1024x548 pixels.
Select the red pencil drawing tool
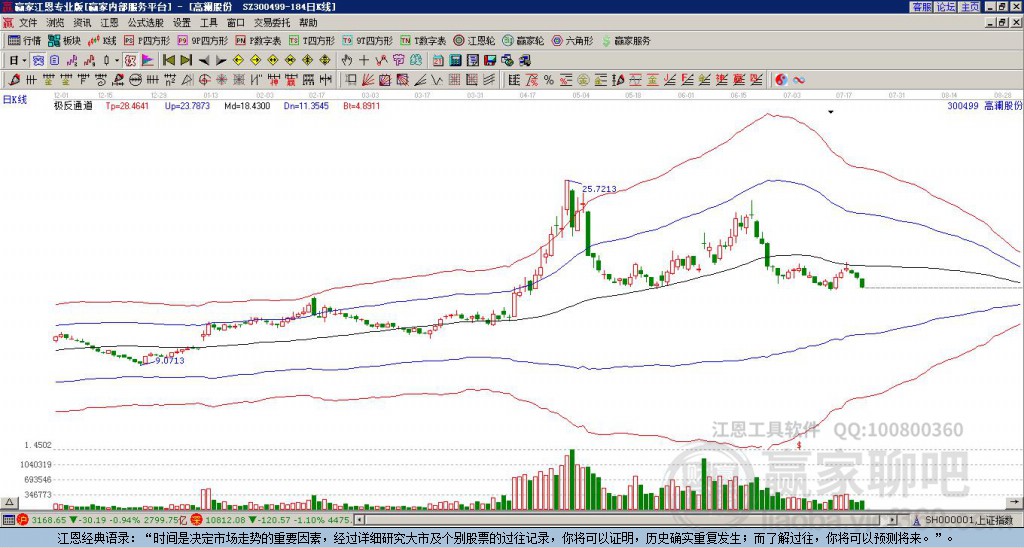[x=12, y=80]
